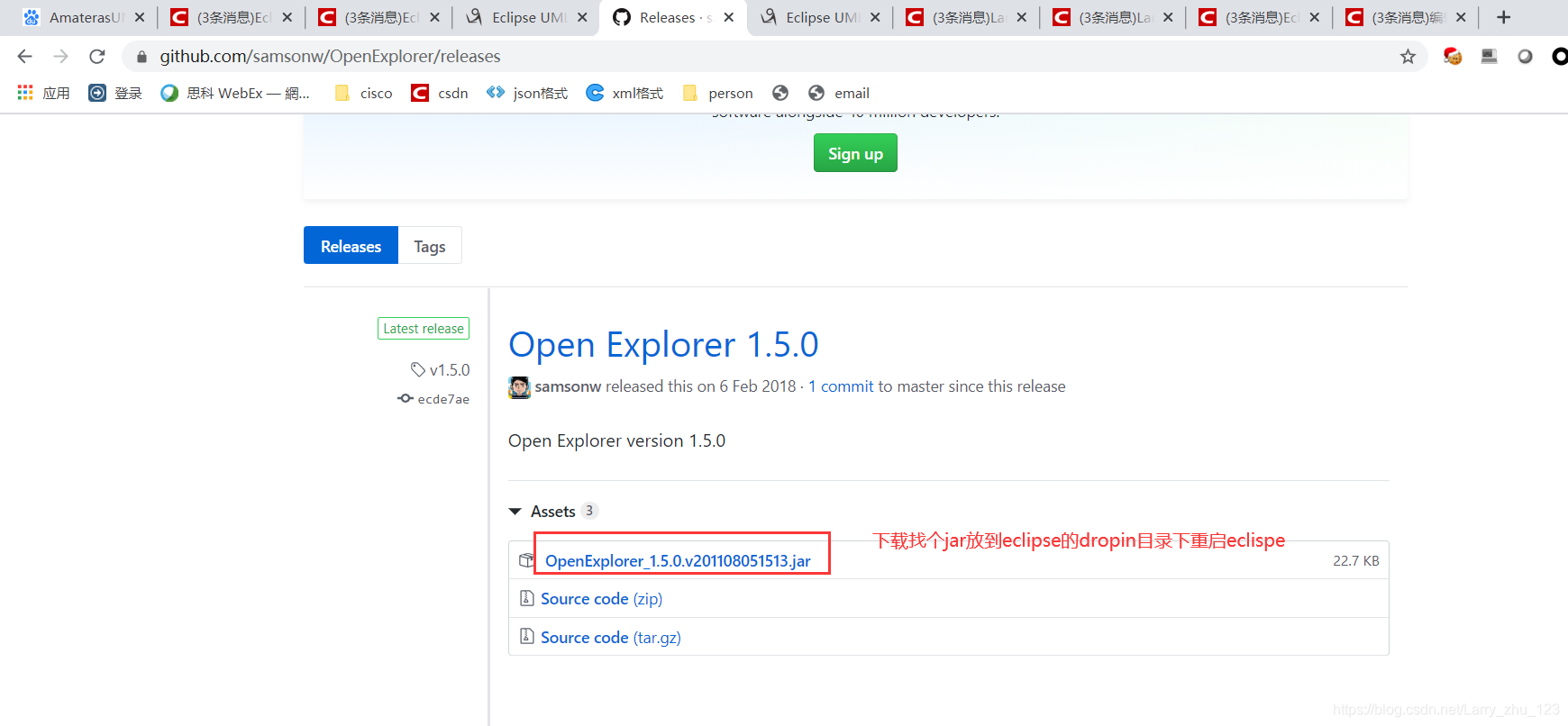Click the gray circle extension icon

(x=1525, y=57)
